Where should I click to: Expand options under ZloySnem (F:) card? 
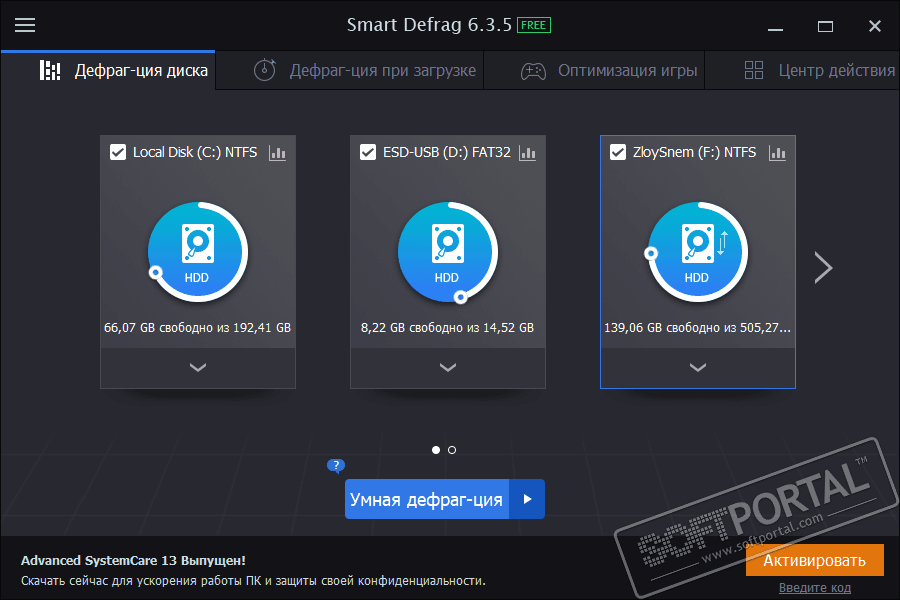(697, 367)
